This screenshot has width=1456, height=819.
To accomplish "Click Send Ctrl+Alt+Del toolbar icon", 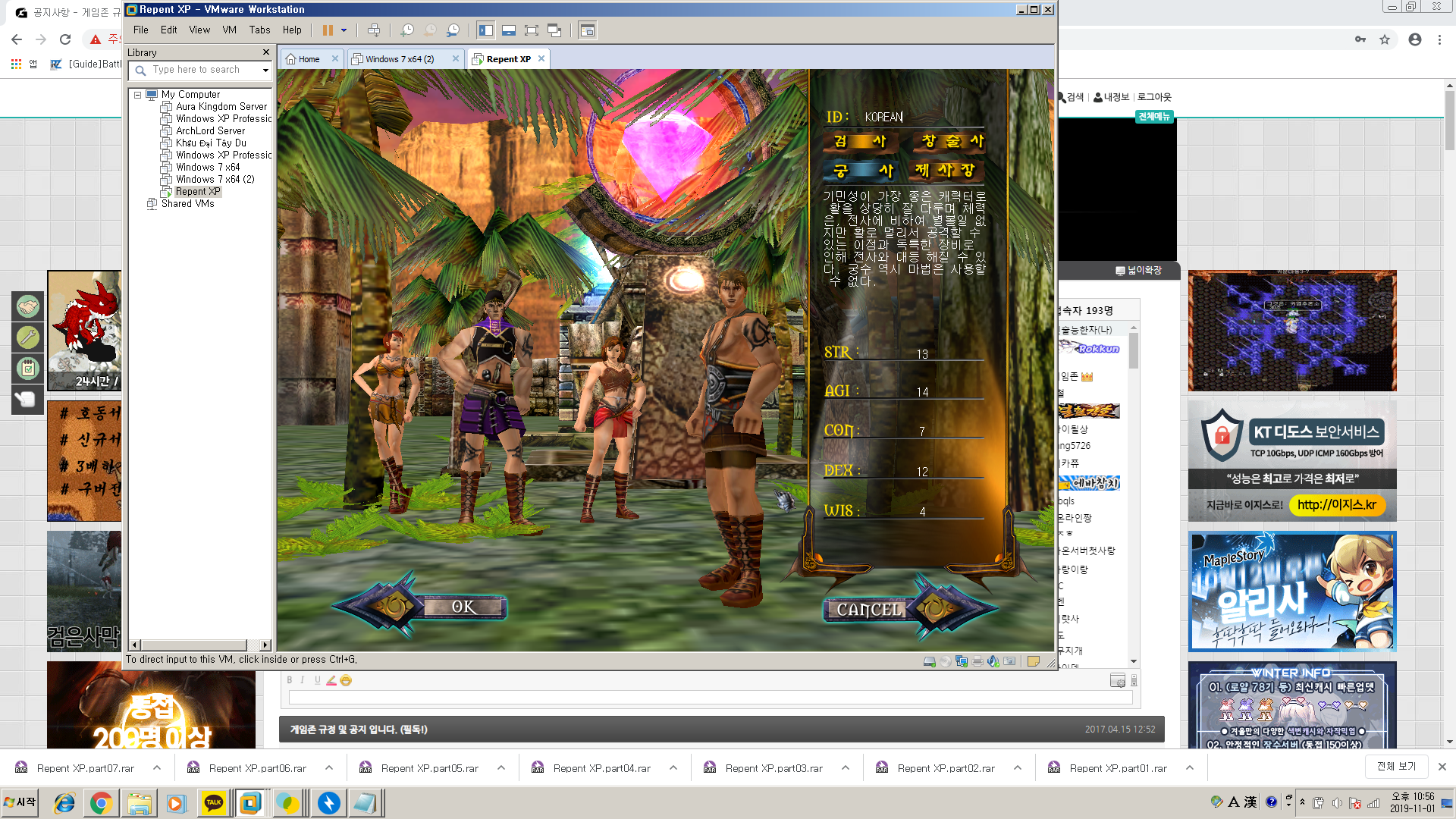I will tap(374, 30).
